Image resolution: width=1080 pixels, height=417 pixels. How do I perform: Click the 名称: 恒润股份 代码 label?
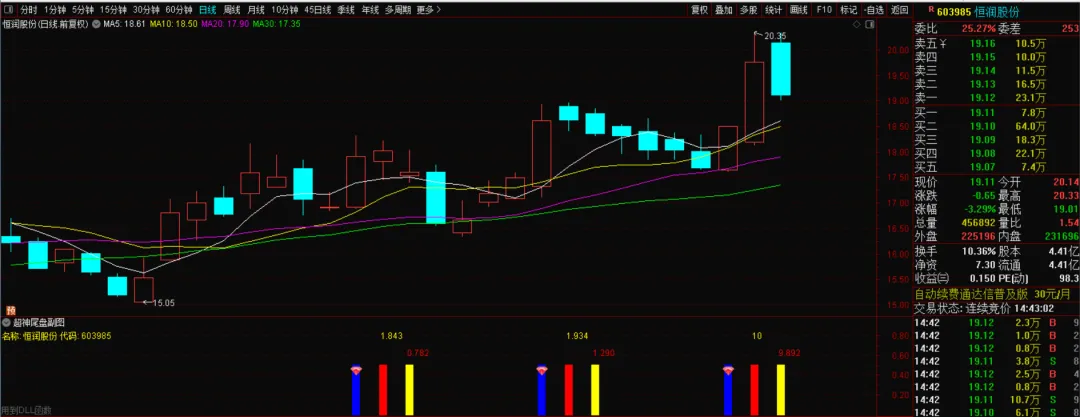click(56, 336)
